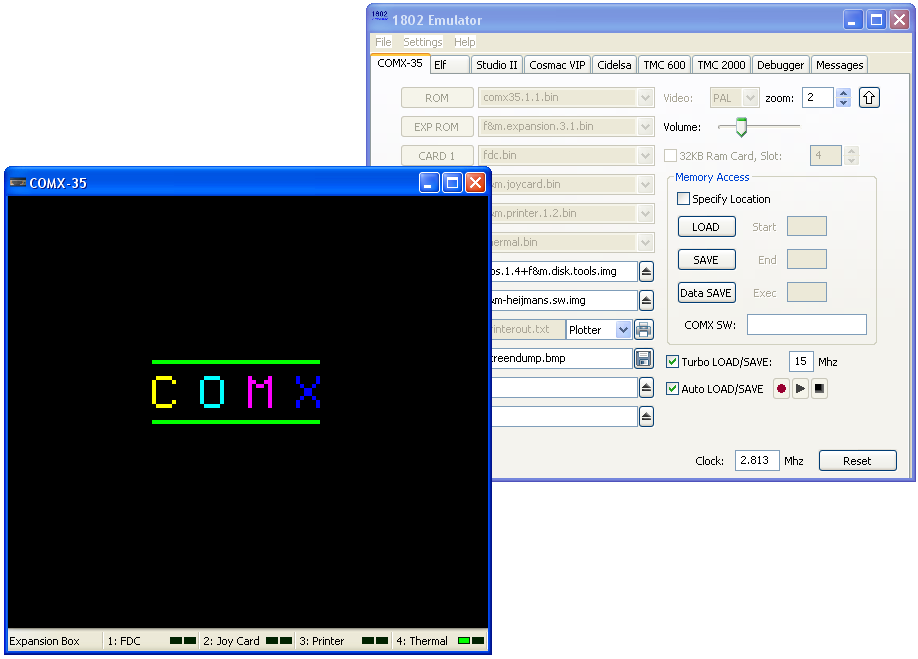The width and height of the screenshot is (918, 659).
Task: Select the COMX-35 tab
Action: (400, 63)
